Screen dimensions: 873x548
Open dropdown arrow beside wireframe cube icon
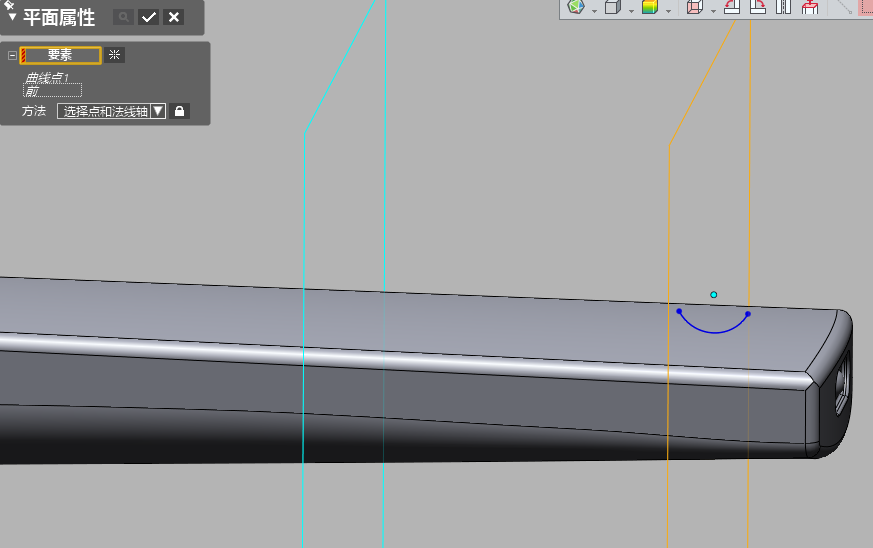click(713, 11)
